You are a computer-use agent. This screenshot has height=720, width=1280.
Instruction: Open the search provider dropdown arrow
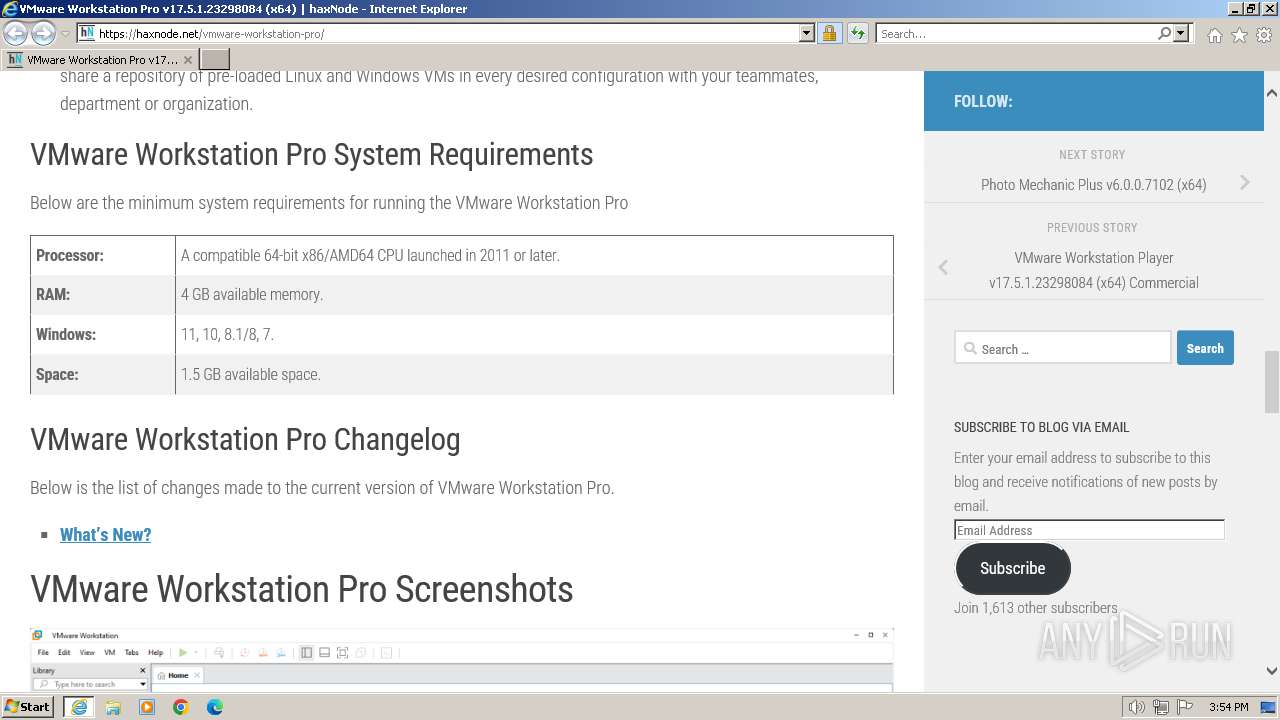point(1181,33)
